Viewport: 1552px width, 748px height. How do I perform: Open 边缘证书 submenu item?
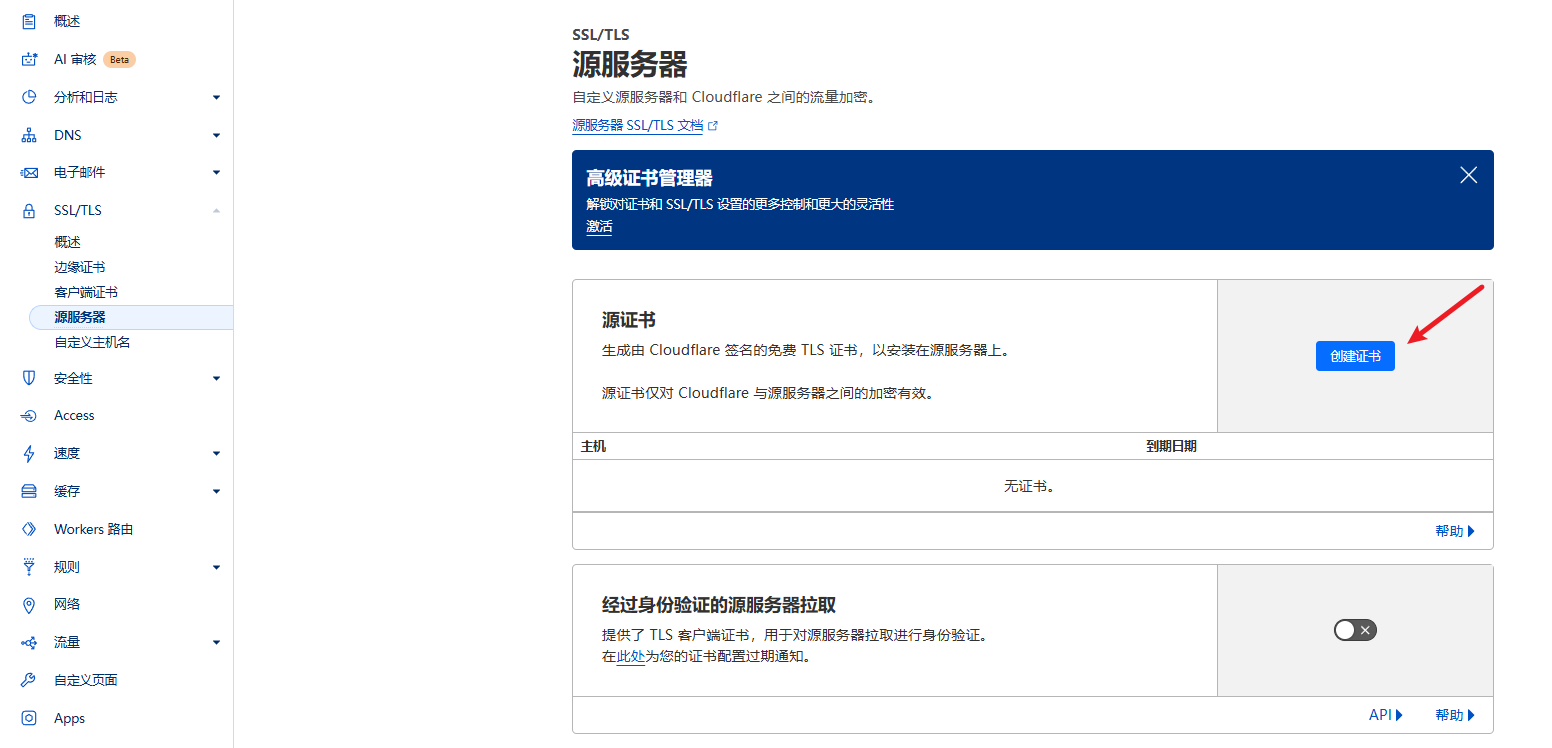tap(80, 267)
